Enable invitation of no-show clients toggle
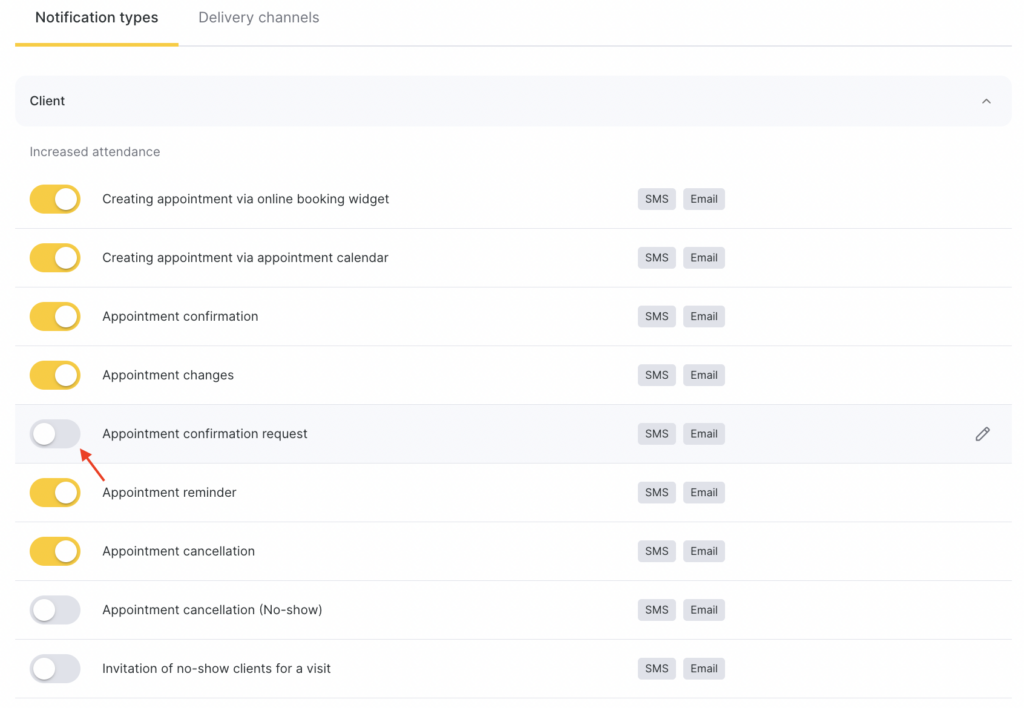 [55, 668]
